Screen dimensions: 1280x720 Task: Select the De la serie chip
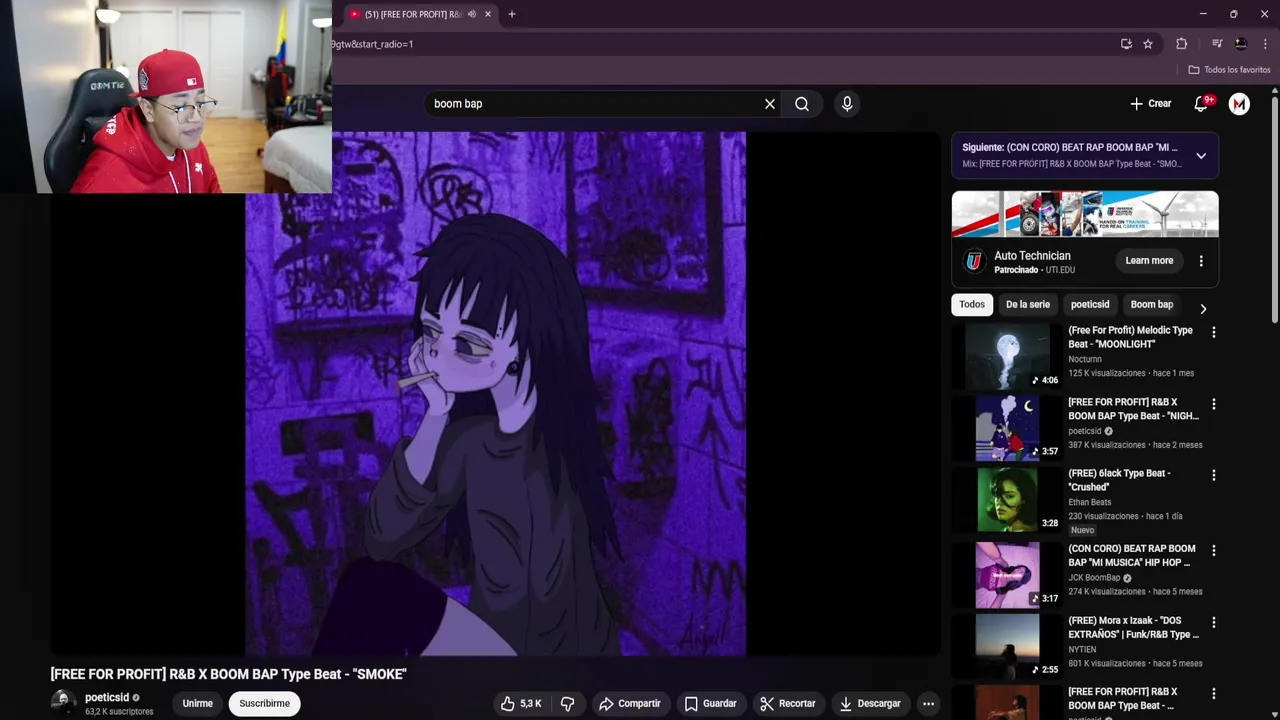click(x=1028, y=305)
